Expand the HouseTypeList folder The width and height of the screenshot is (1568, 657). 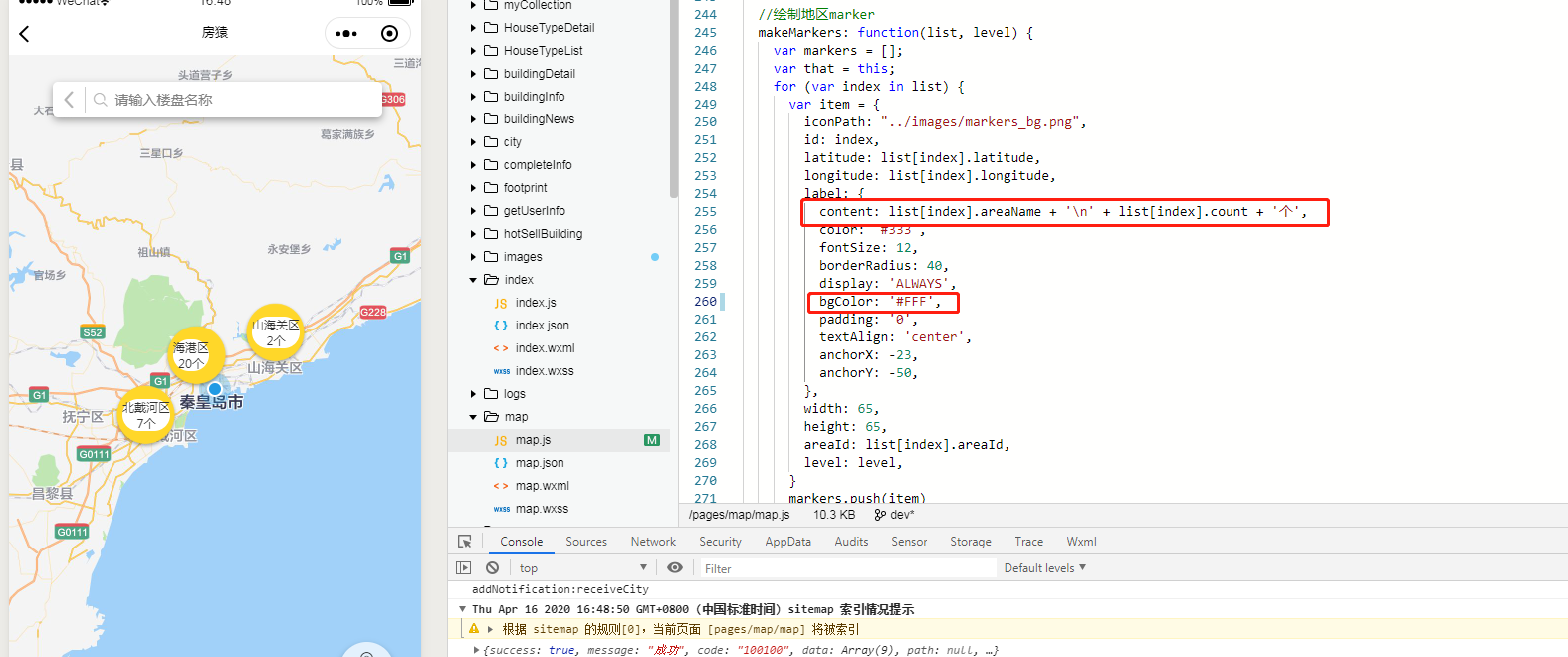473,51
